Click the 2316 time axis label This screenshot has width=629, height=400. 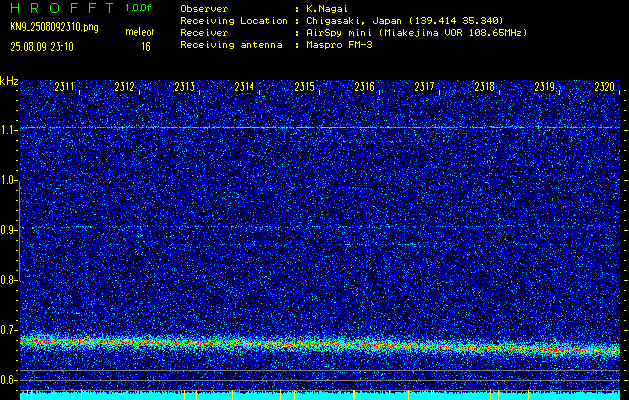(x=364, y=87)
